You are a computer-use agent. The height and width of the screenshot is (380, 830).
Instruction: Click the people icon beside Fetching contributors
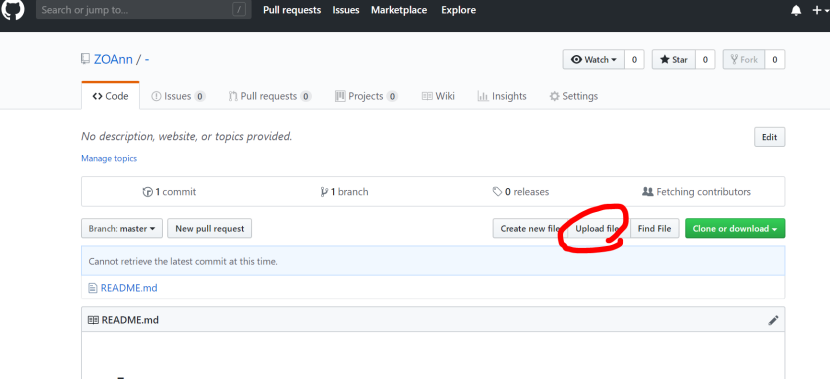(x=647, y=192)
